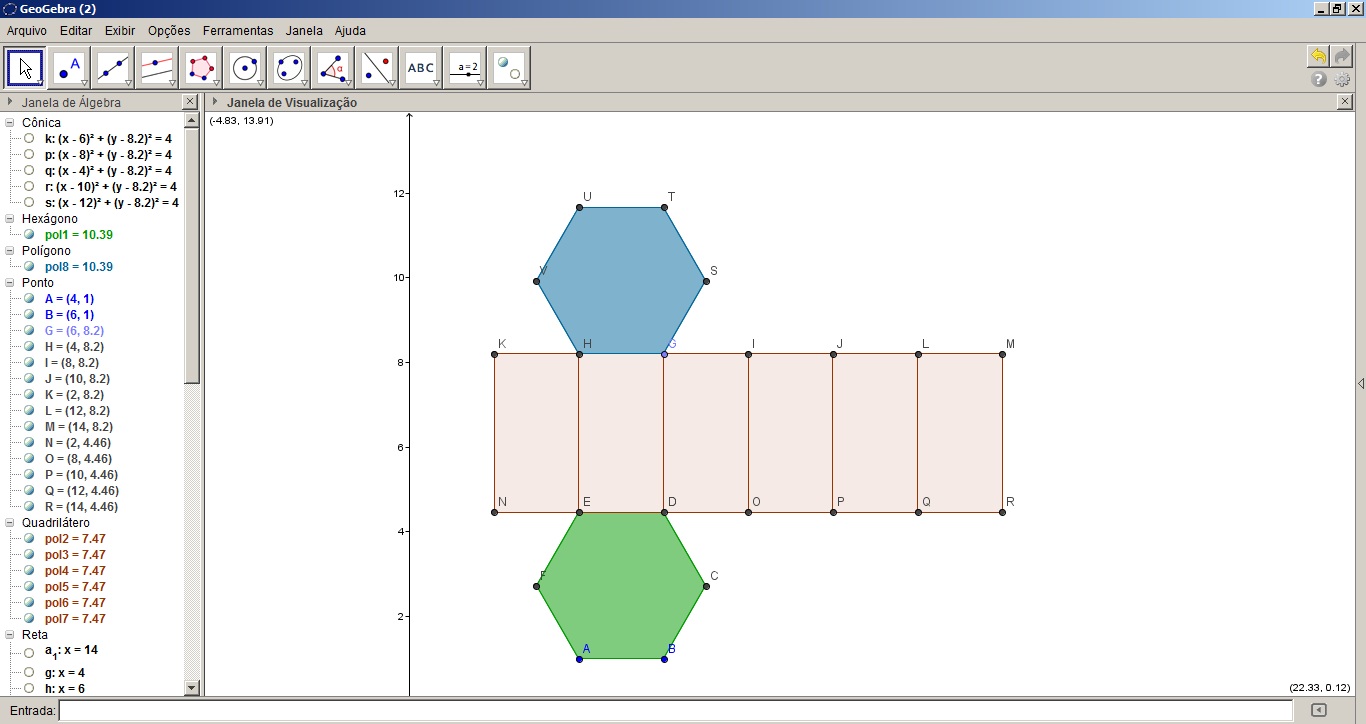This screenshot has height=724, width=1366.
Task: Toggle visibility of conic p
Action: point(29,155)
